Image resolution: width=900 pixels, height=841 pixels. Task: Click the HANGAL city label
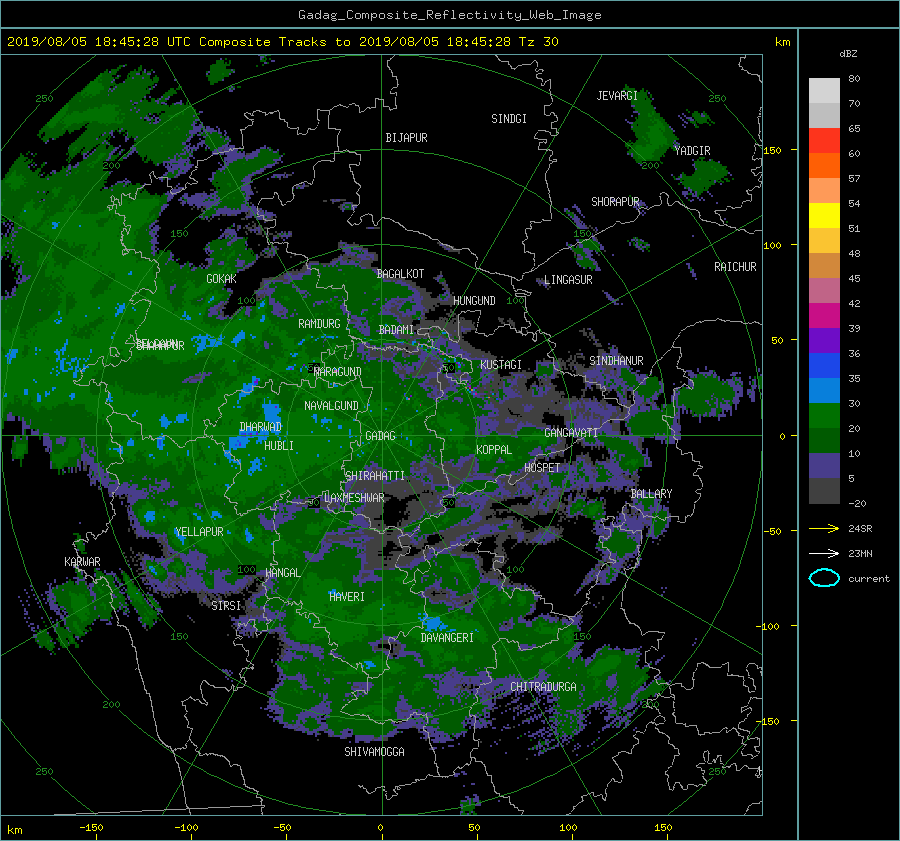[x=283, y=573]
